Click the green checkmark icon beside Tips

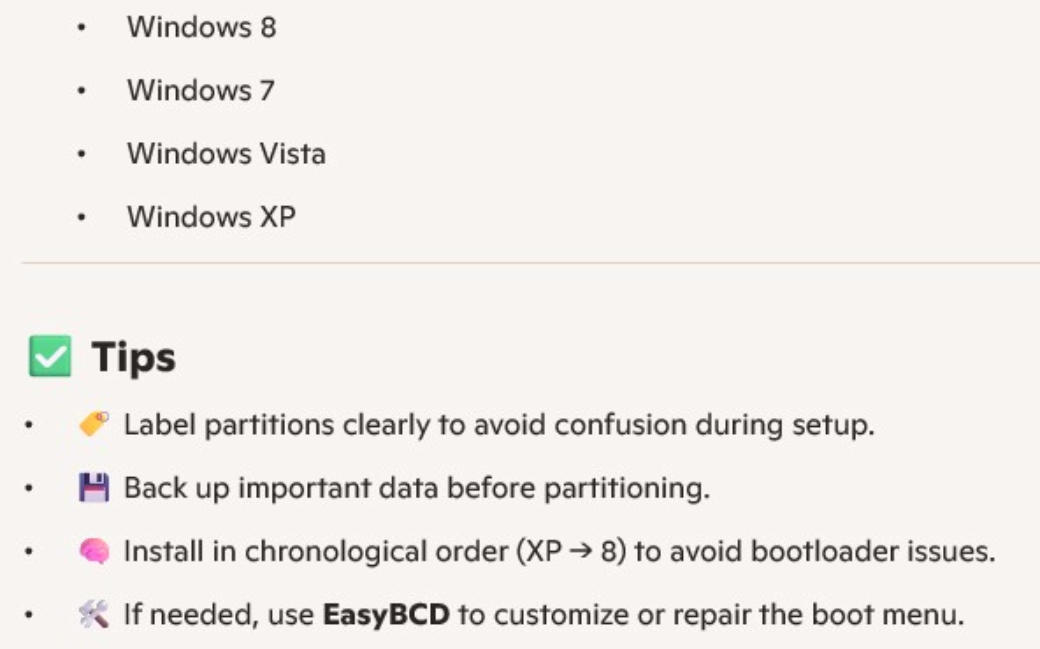[x=51, y=358]
